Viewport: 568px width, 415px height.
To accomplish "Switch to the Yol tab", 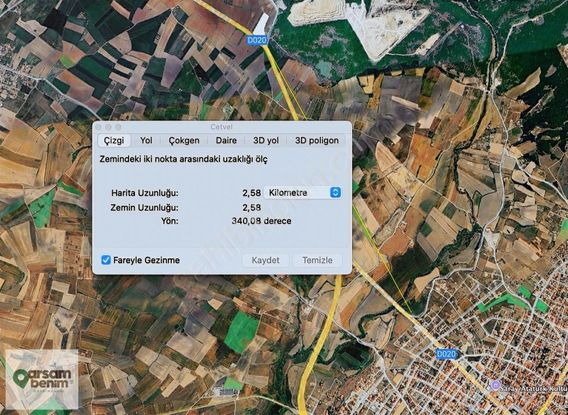I will 146,141.
